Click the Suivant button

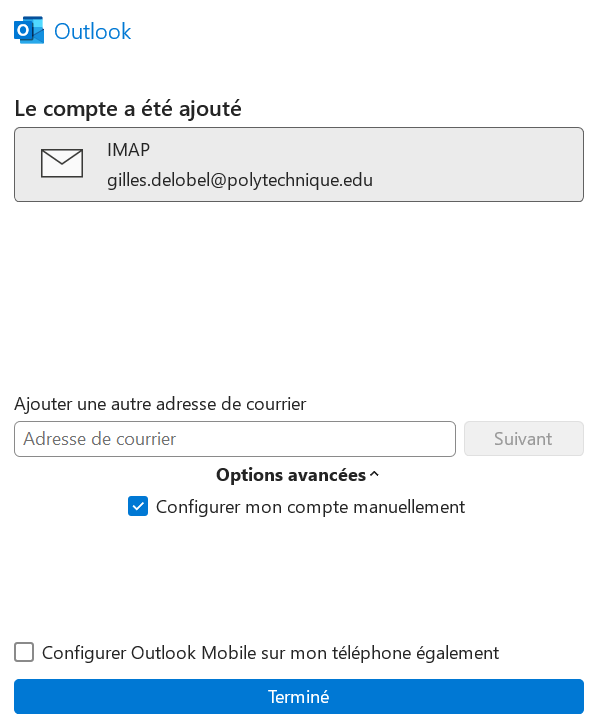[x=524, y=439]
